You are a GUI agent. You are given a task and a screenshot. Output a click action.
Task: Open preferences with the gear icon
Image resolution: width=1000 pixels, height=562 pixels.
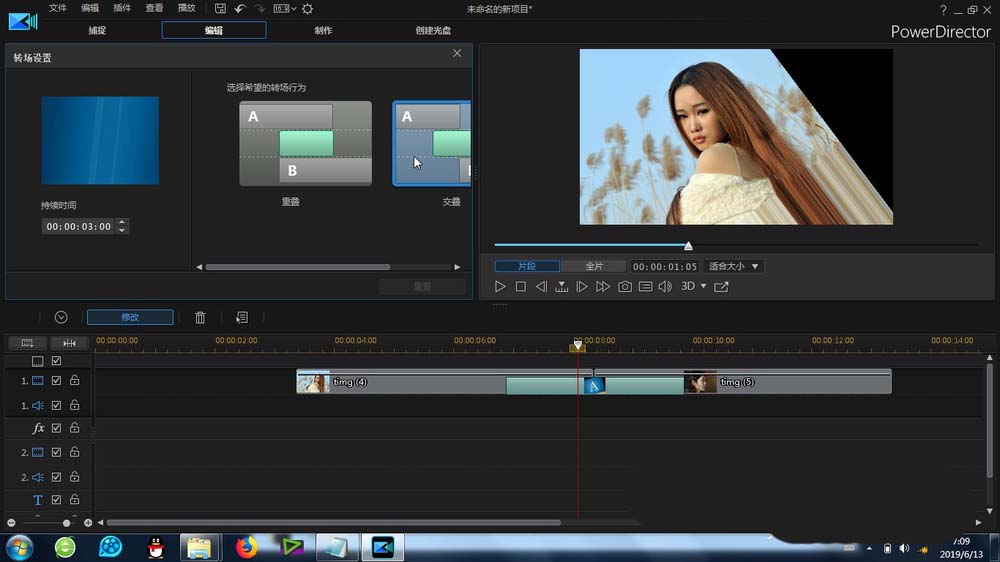pos(308,8)
